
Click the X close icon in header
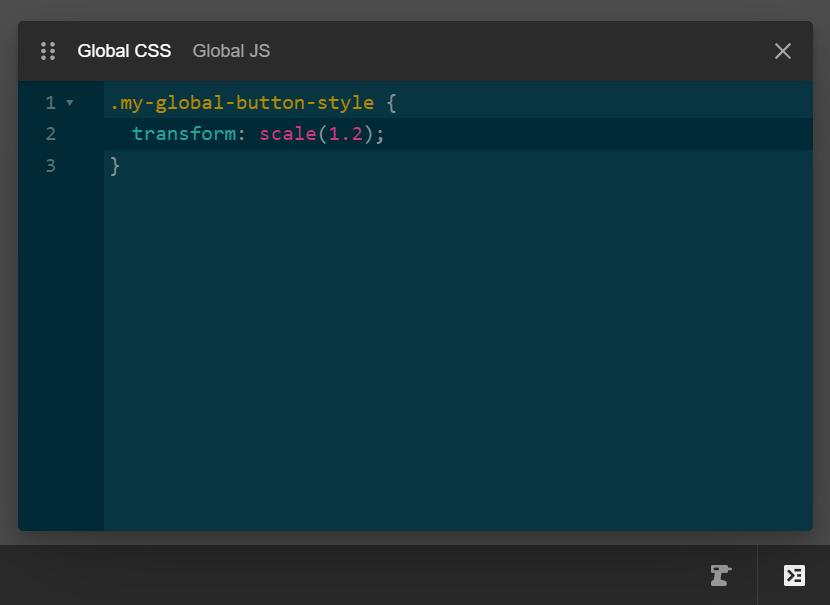coord(782,51)
